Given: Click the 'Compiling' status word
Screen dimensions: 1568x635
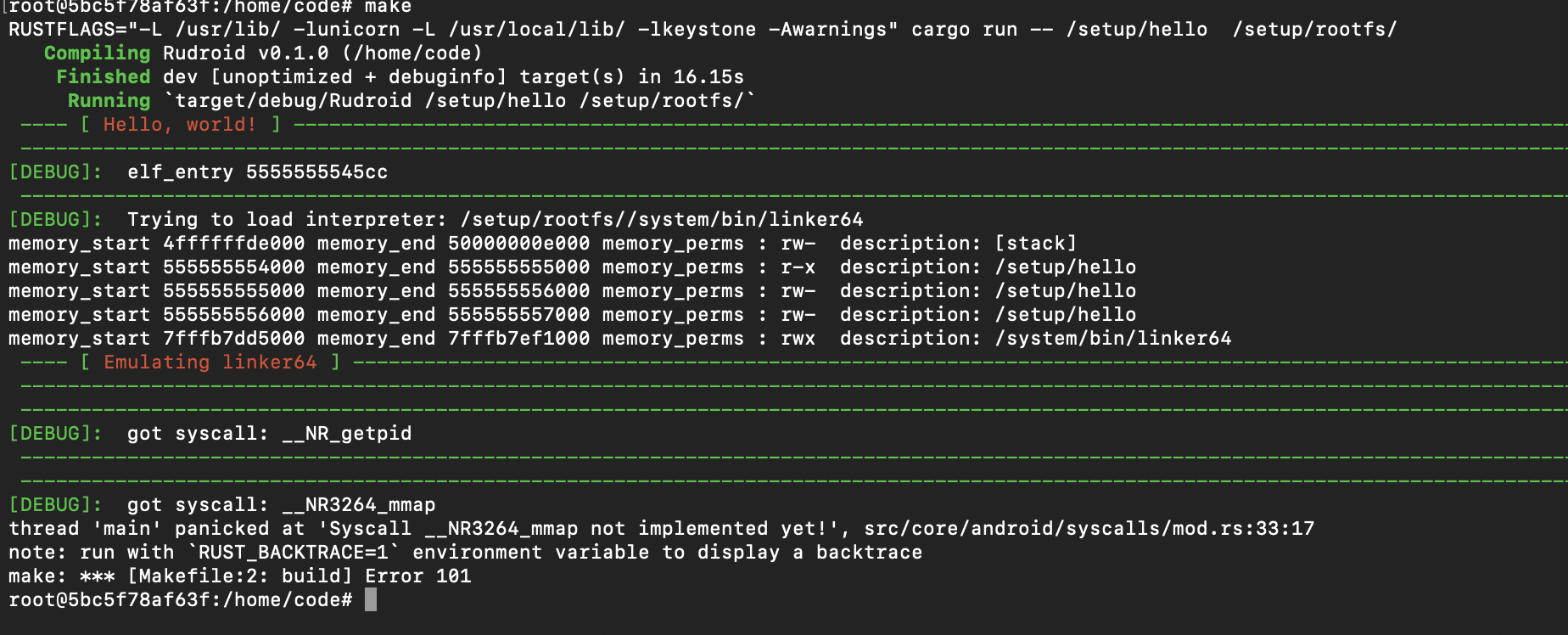Looking at the screenshot, I should pyautogui.click(x=97, y=53).
